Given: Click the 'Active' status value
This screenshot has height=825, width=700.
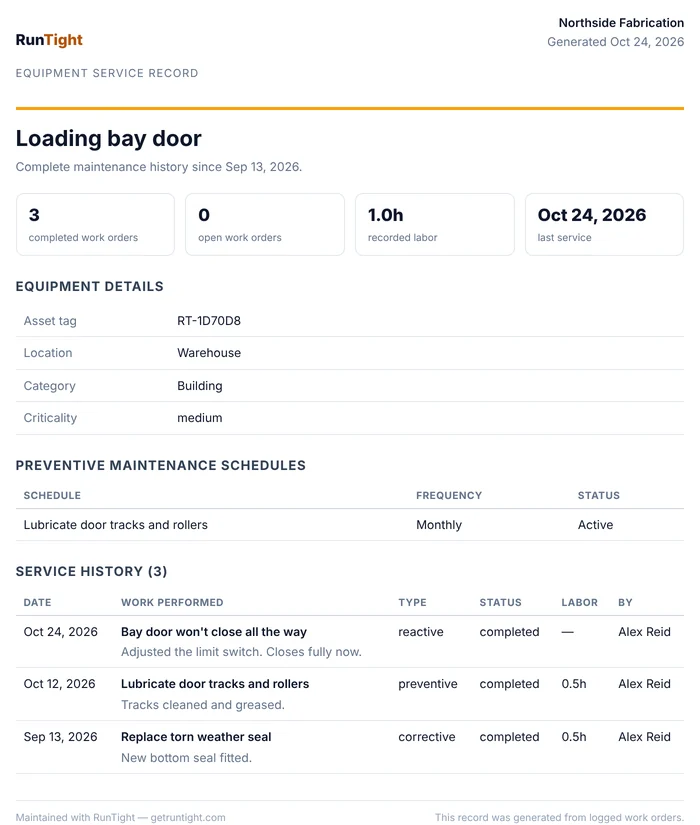Looking at the screenshot, I should 595,525.
